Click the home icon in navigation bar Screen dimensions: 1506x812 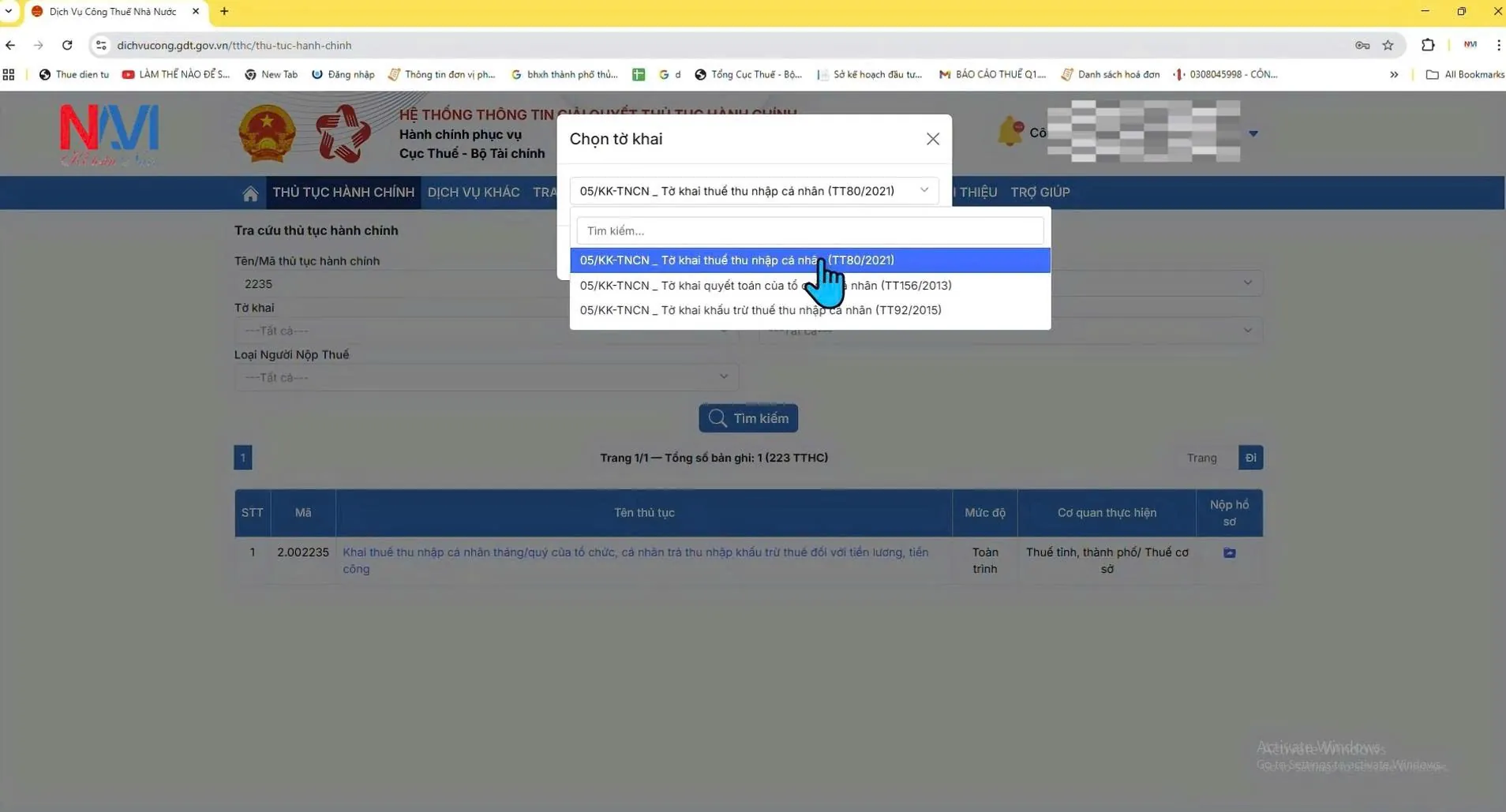pyautogui.click(x=250, y=193)
